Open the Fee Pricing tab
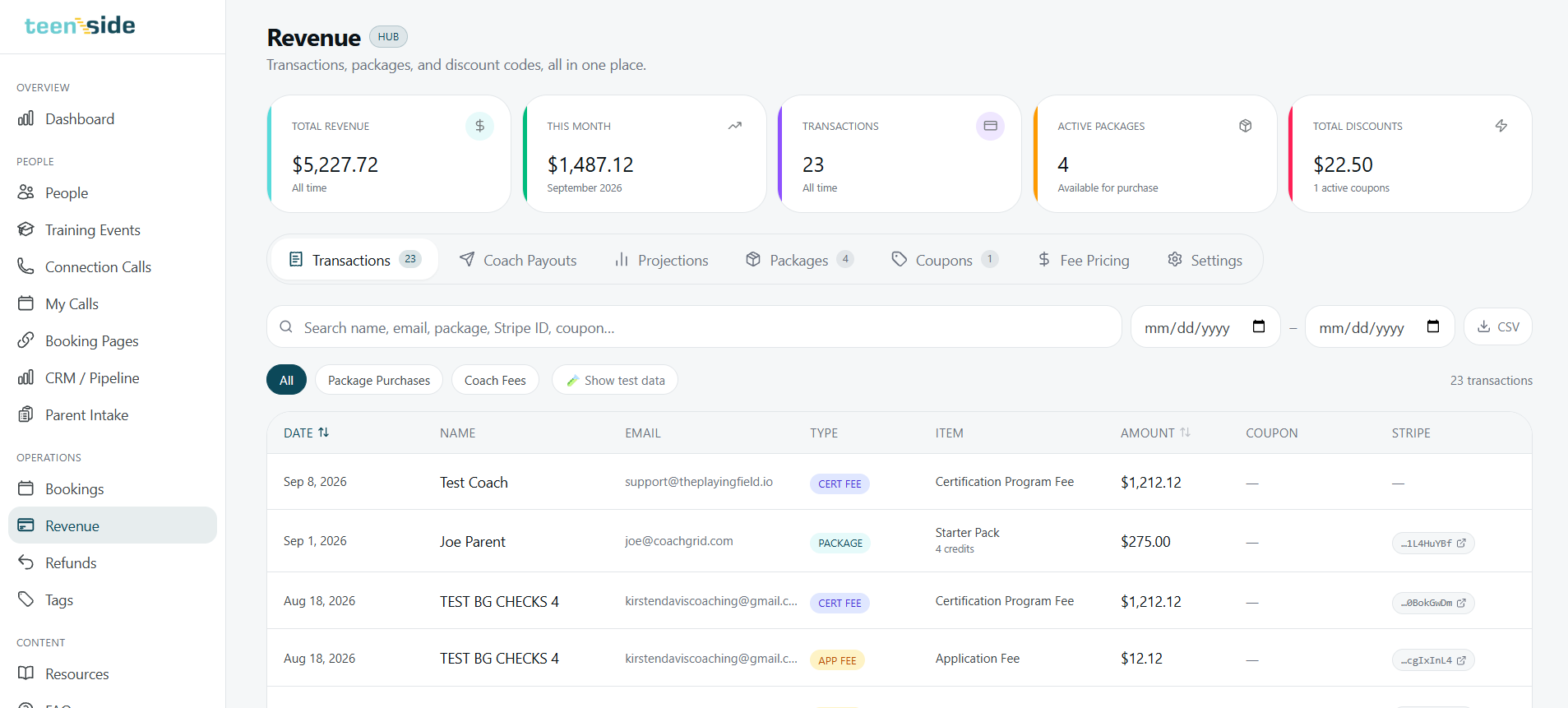 coord(1083,260)
